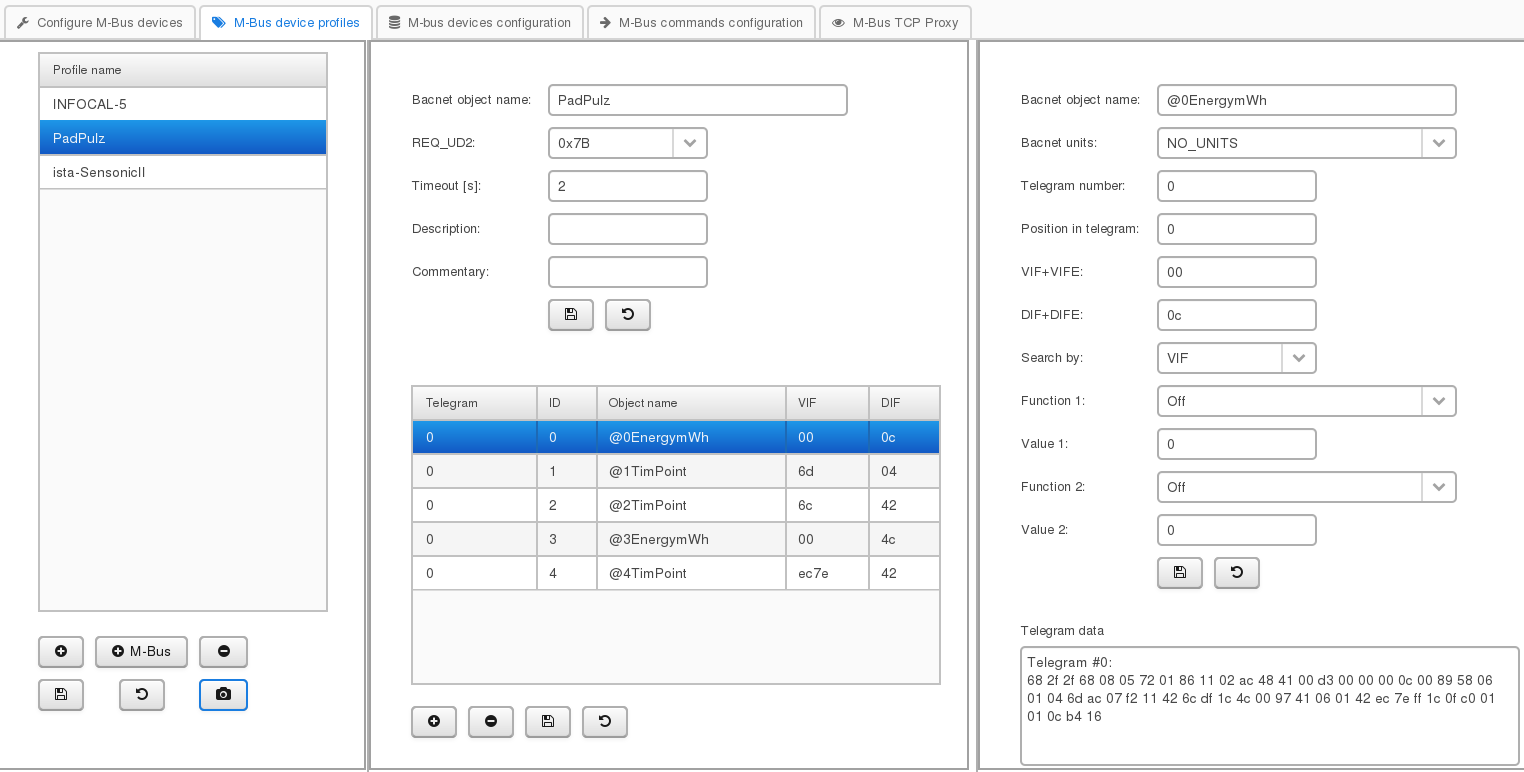The height and width of the screenshot is (772, 1524).
Task: Remove selected object row below table
Action: [x=491, y=722]
